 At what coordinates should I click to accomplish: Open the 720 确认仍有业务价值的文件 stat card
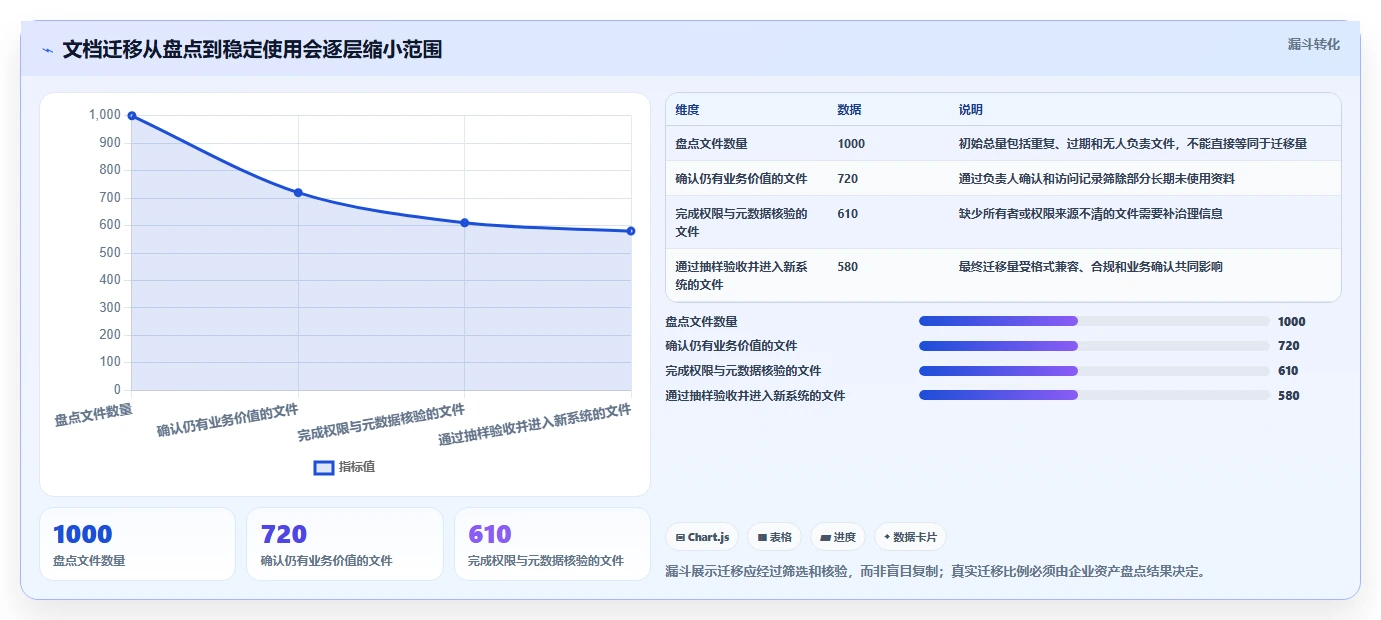(x=345, y=544)
